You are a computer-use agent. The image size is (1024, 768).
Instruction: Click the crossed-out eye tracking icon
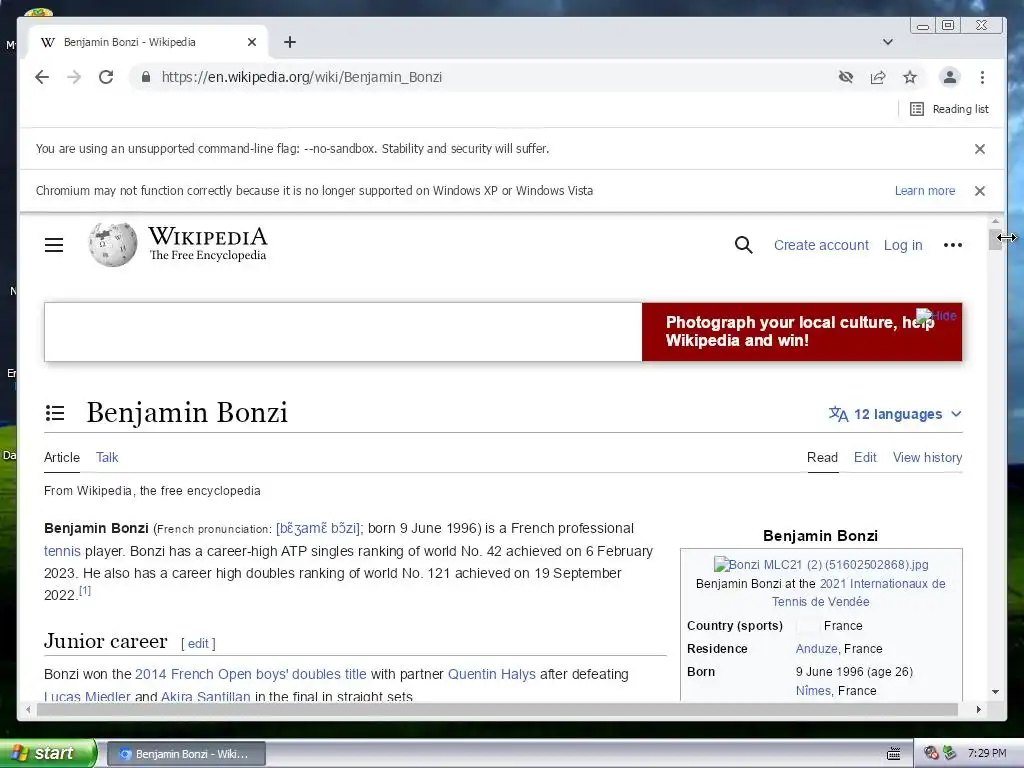pyautogui.click(x=846, y=77)
